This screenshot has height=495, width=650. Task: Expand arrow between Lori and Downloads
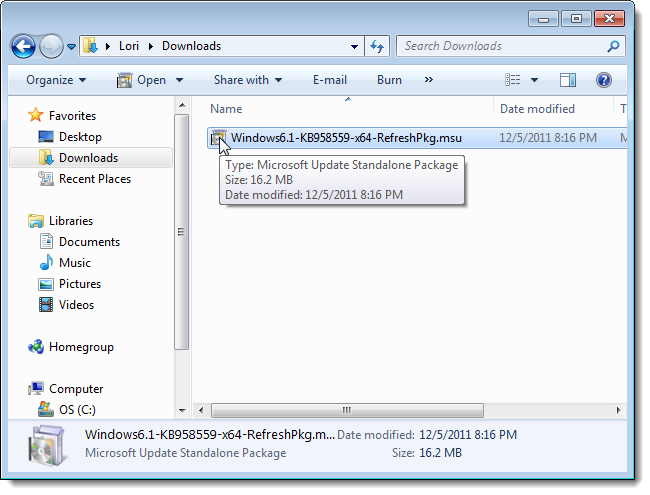click(x=150, y=46)
